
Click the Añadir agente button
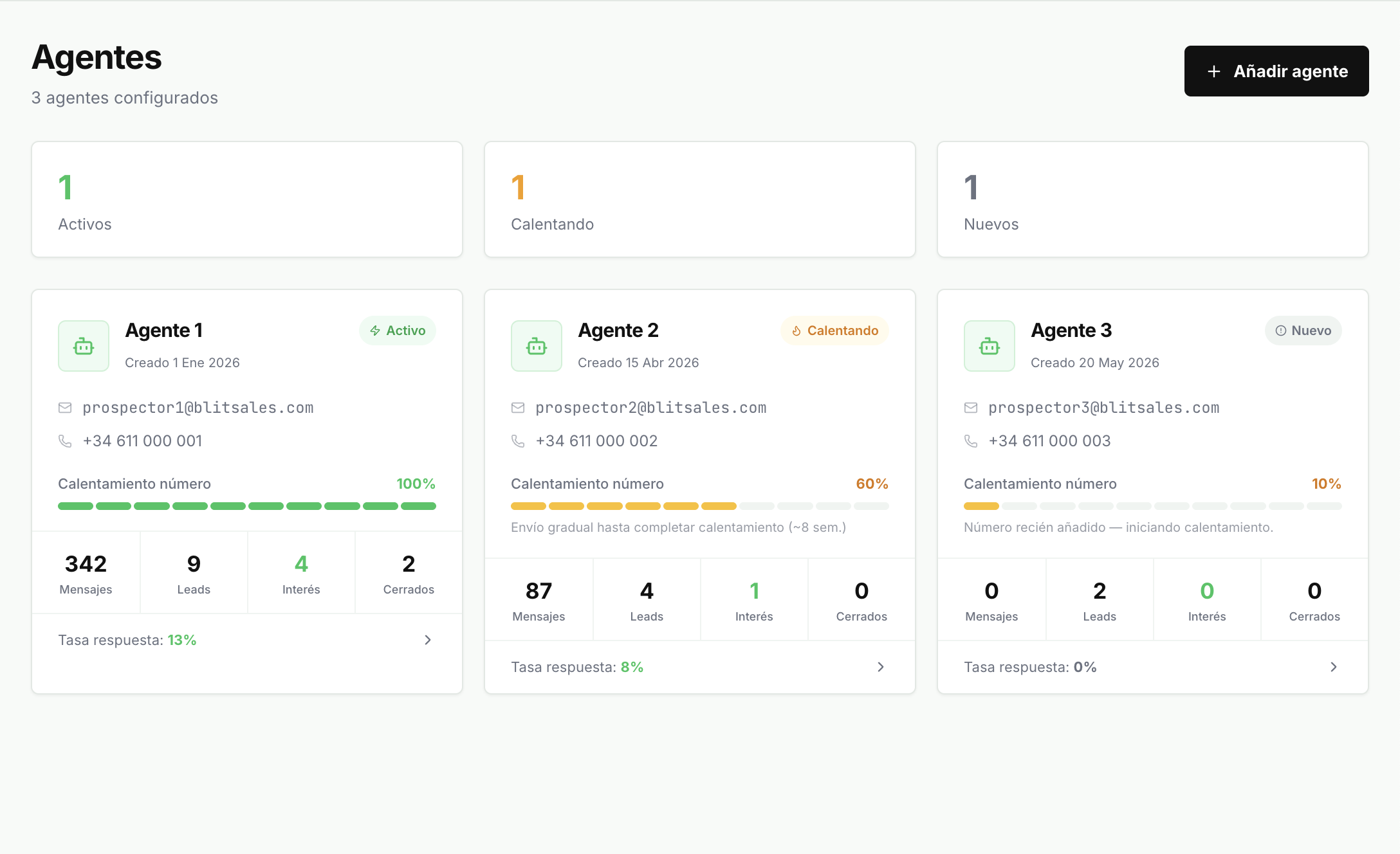[1276, 71]
